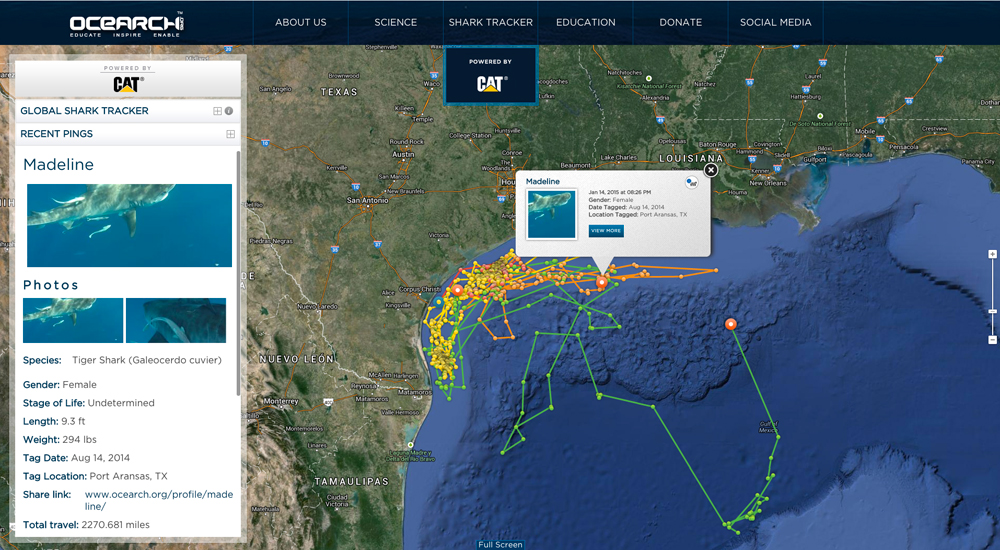
Task: Click the TEXAS map label
Action: tap(339, 92)
